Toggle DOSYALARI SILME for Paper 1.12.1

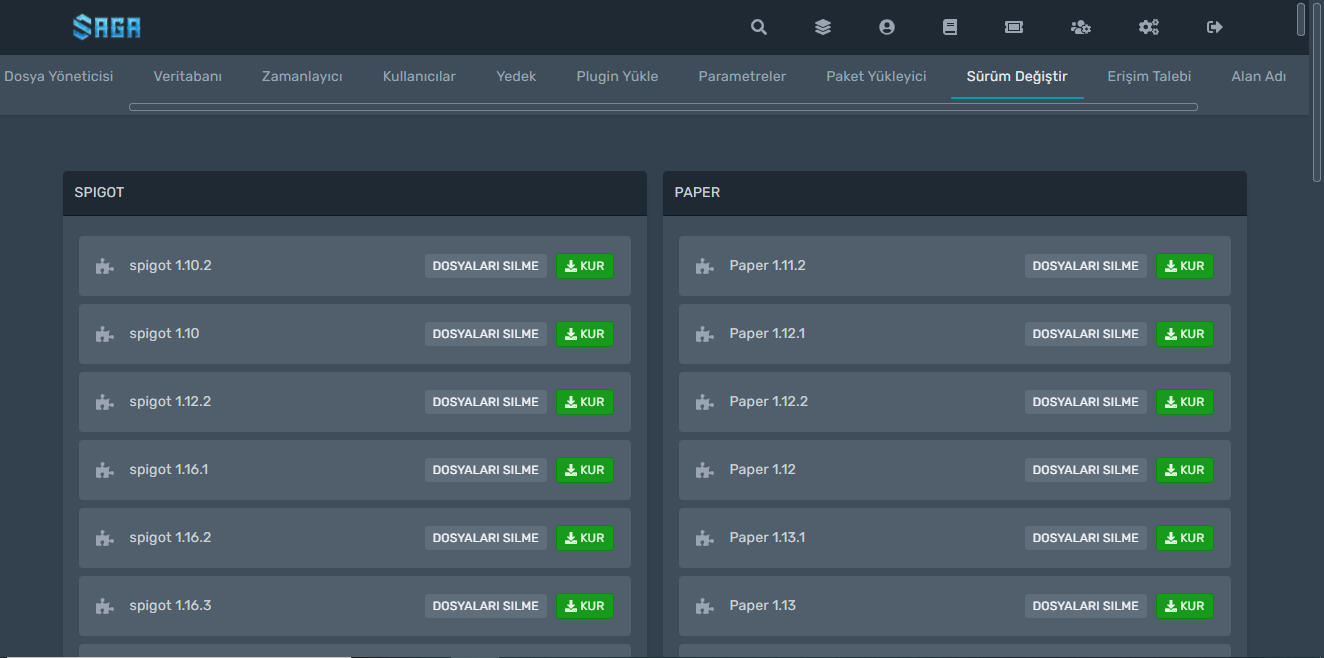(1086, 334)
